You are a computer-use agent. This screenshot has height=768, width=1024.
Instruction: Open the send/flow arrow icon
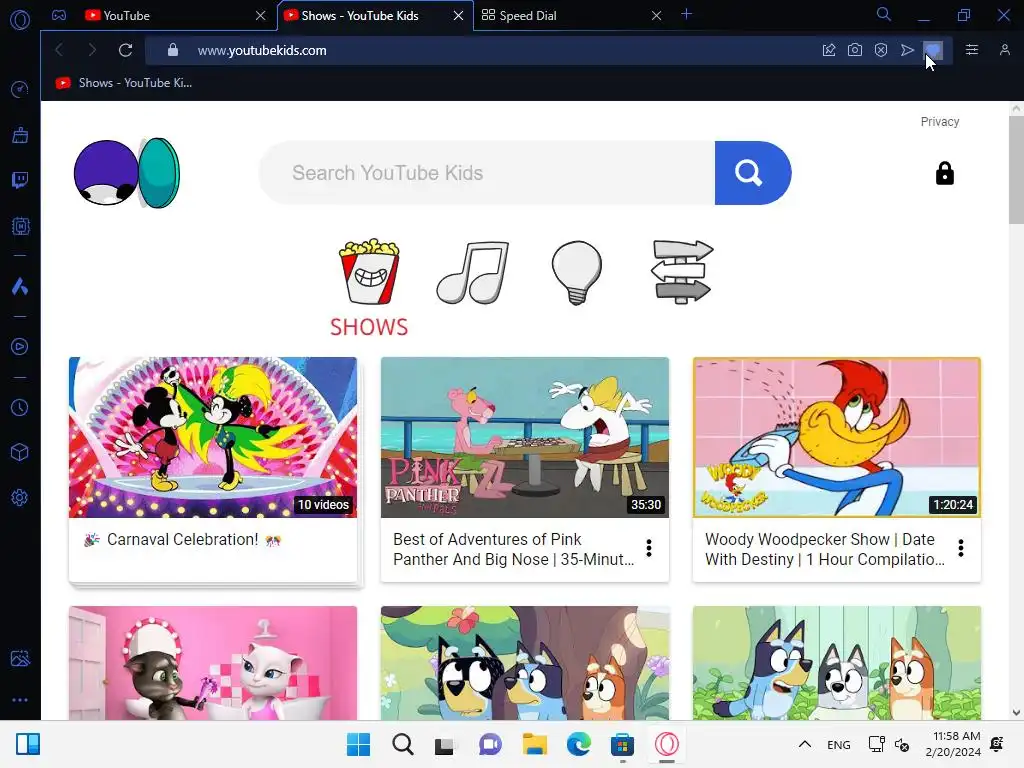coord(907,50)
